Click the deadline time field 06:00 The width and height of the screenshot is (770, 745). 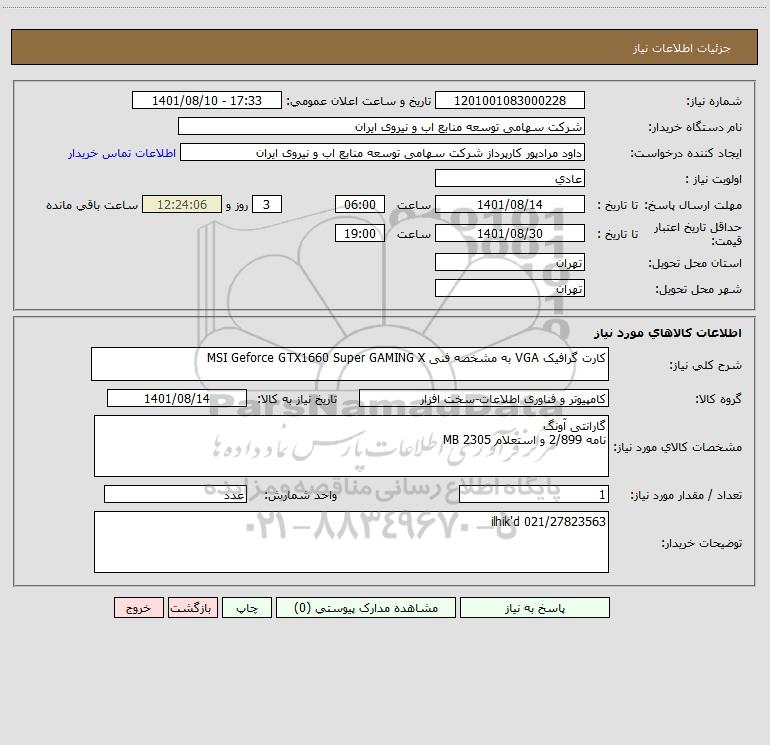359,204
